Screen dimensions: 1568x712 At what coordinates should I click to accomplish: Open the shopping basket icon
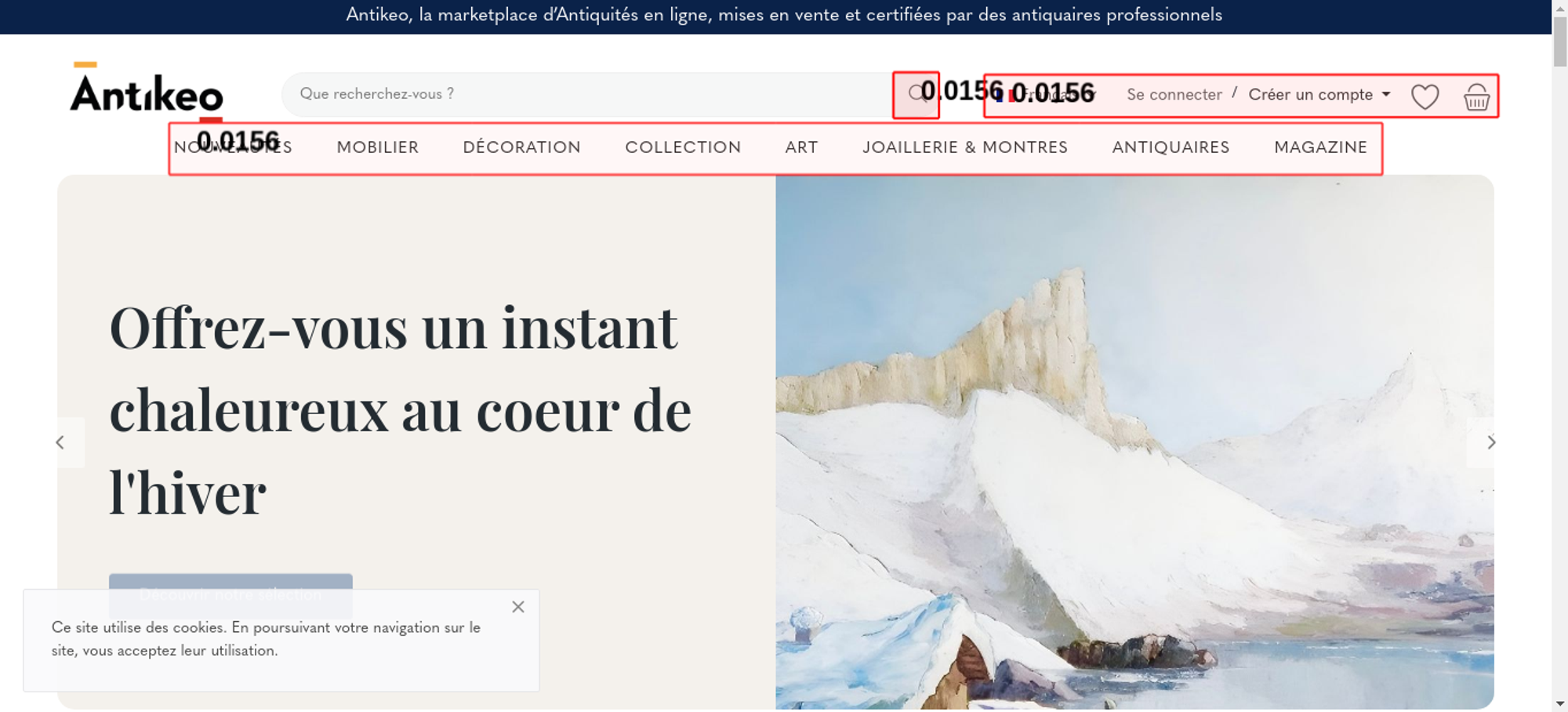pyautogui.click(x=1476, y=96)
